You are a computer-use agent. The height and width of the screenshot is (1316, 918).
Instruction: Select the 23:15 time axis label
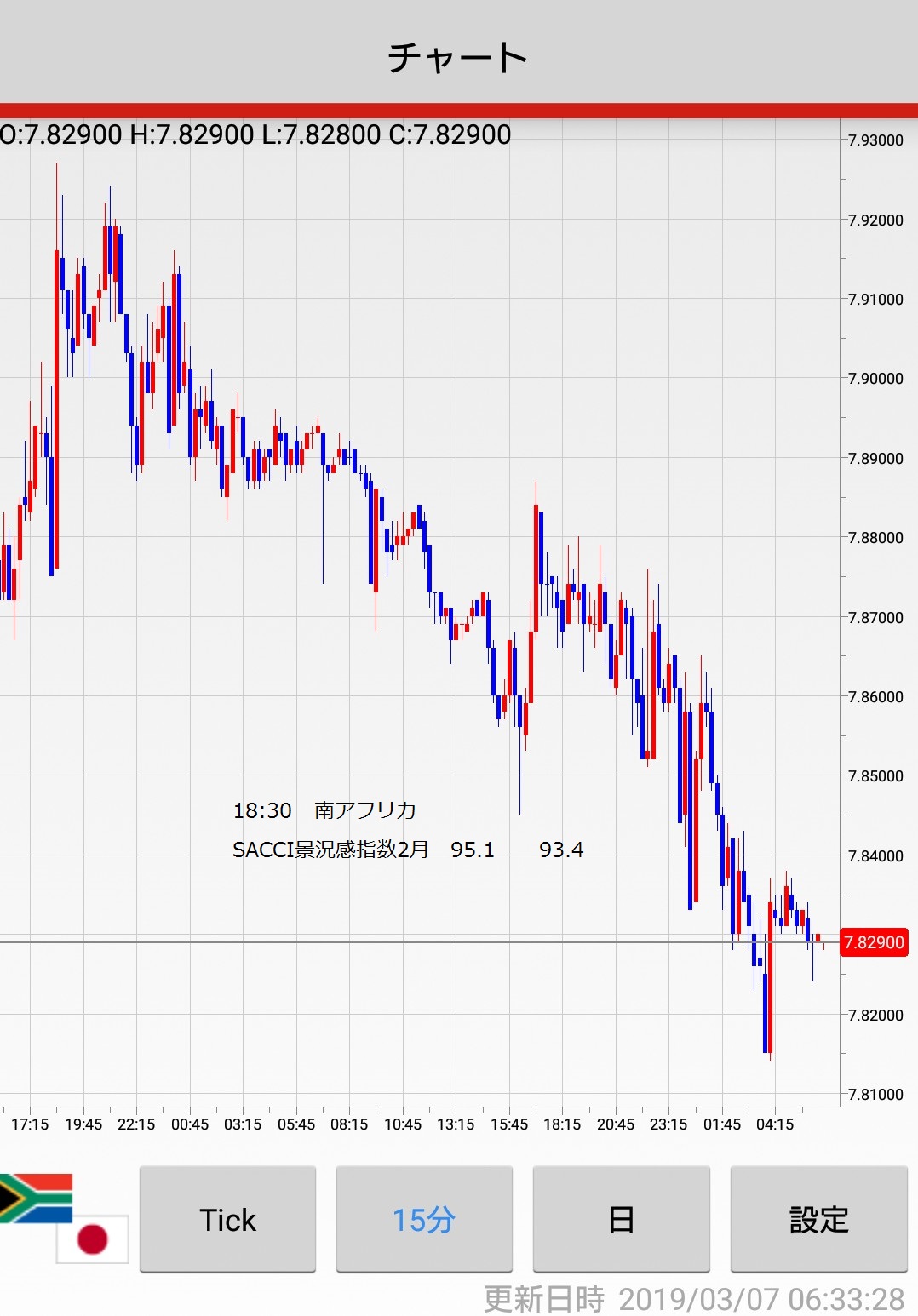[x=668, y=1124]
